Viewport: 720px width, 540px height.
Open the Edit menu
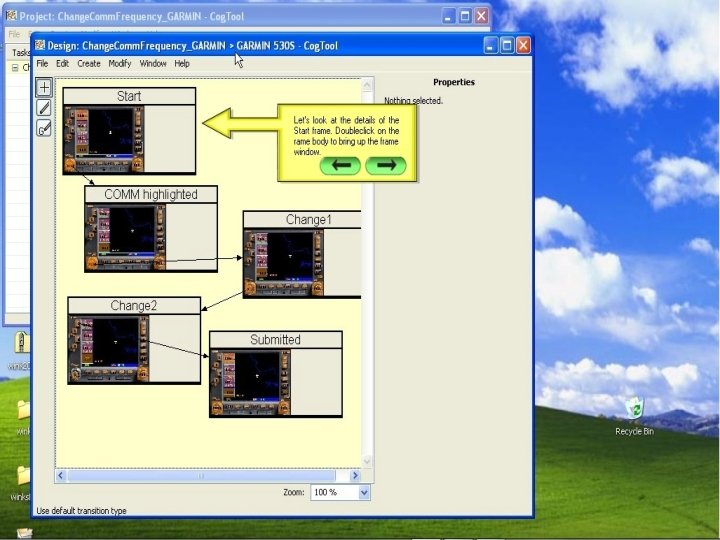(62, 63)
